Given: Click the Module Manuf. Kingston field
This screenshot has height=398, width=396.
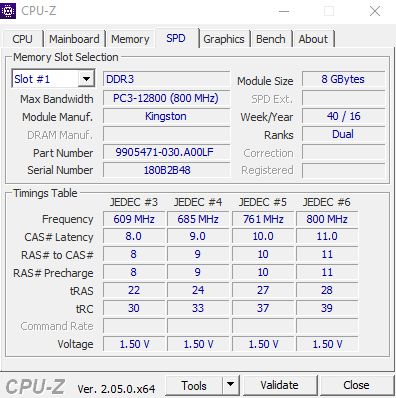Looking at the screenshot, I should coord(166,116).
